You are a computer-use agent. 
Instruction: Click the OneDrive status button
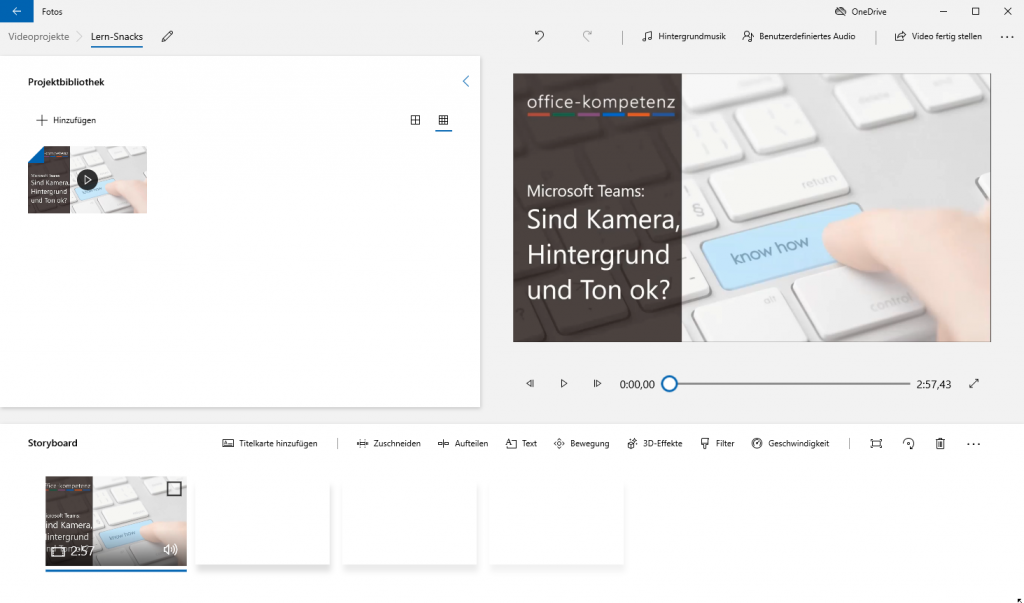[x=860, y=11]
